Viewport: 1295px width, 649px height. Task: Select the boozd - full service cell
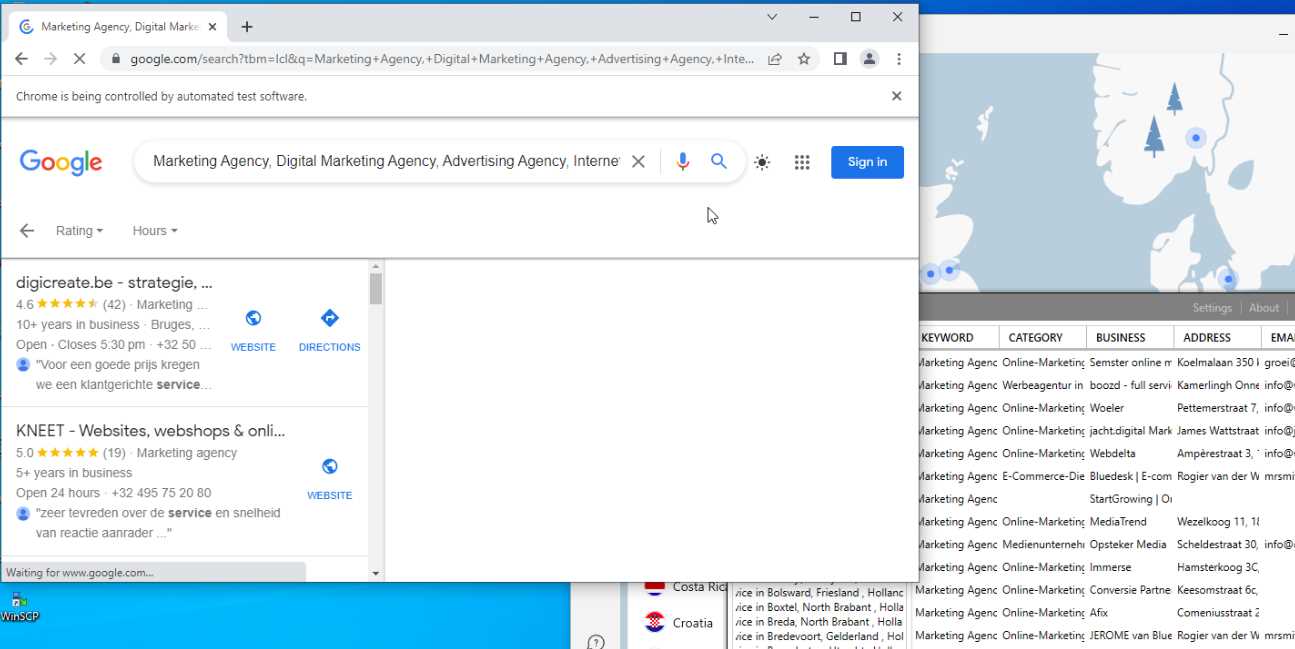[1130, 385]
